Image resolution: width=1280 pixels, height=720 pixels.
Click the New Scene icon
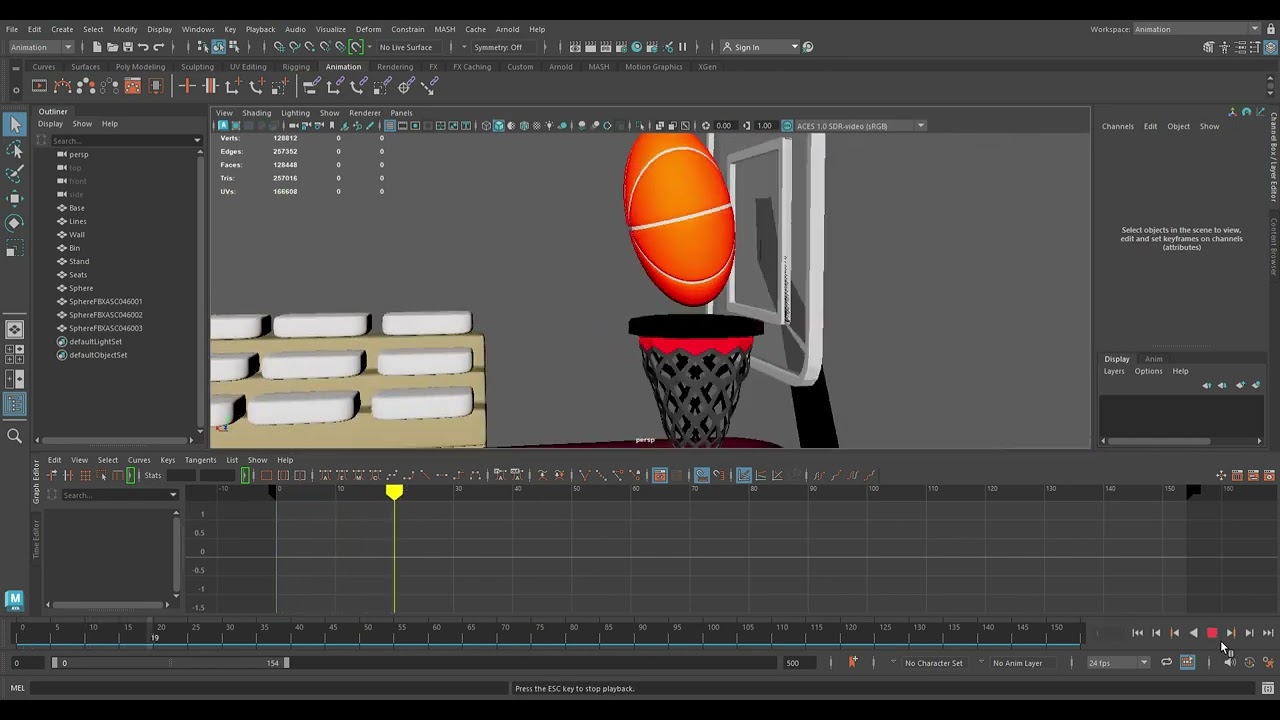point(97,47)
